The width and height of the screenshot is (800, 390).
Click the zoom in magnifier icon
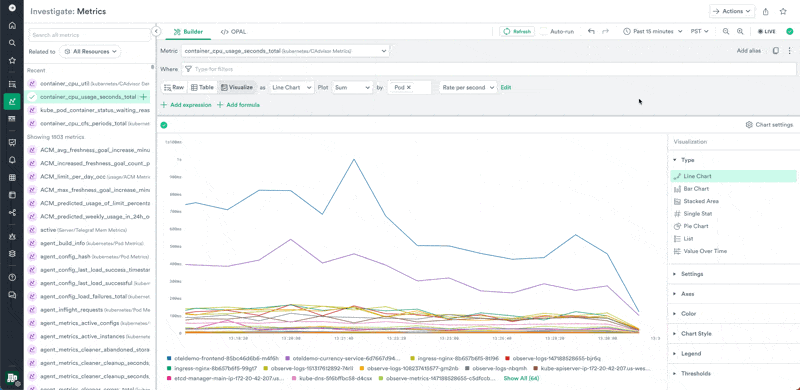click(740, 32)
